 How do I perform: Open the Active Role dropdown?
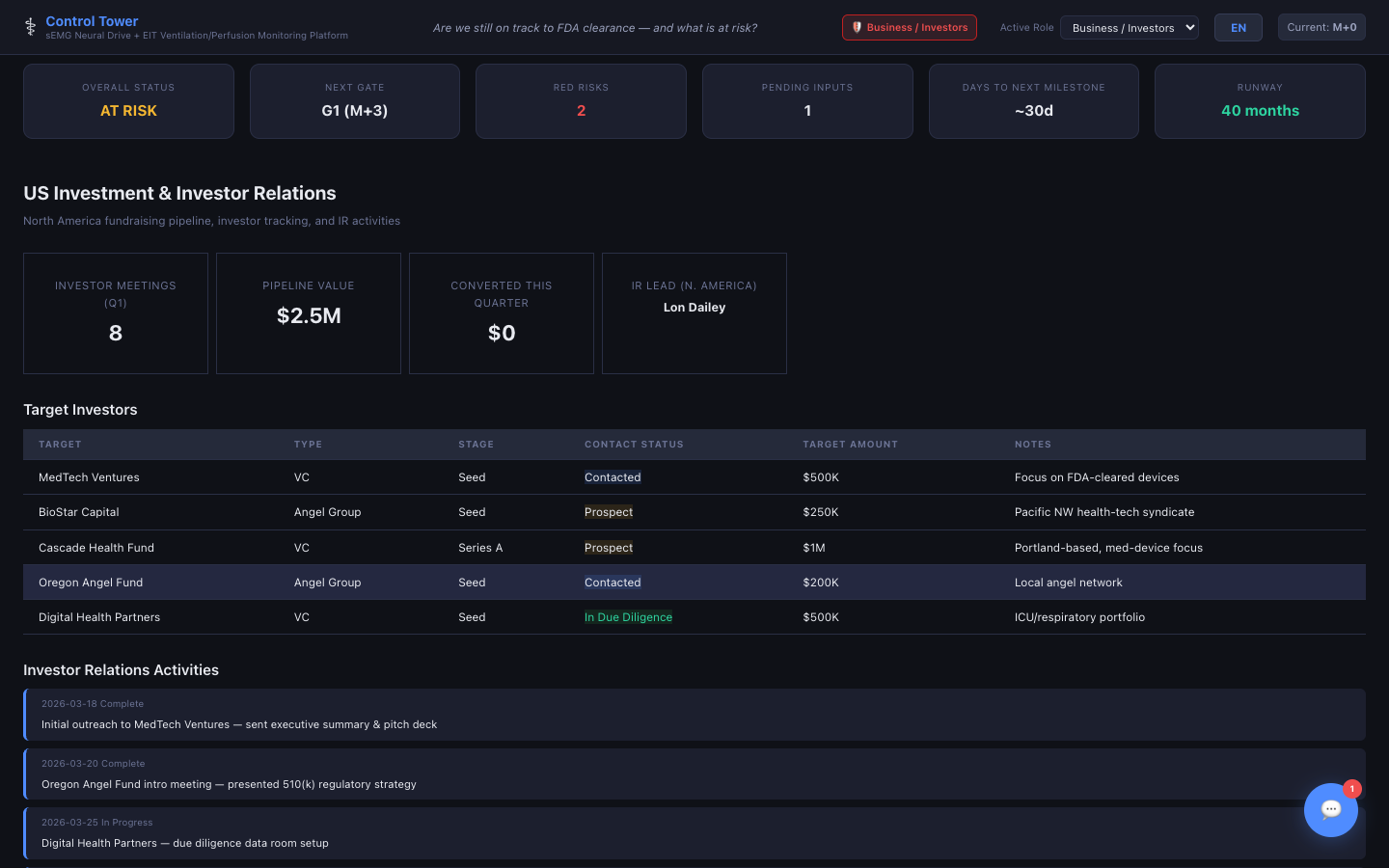1129,28
